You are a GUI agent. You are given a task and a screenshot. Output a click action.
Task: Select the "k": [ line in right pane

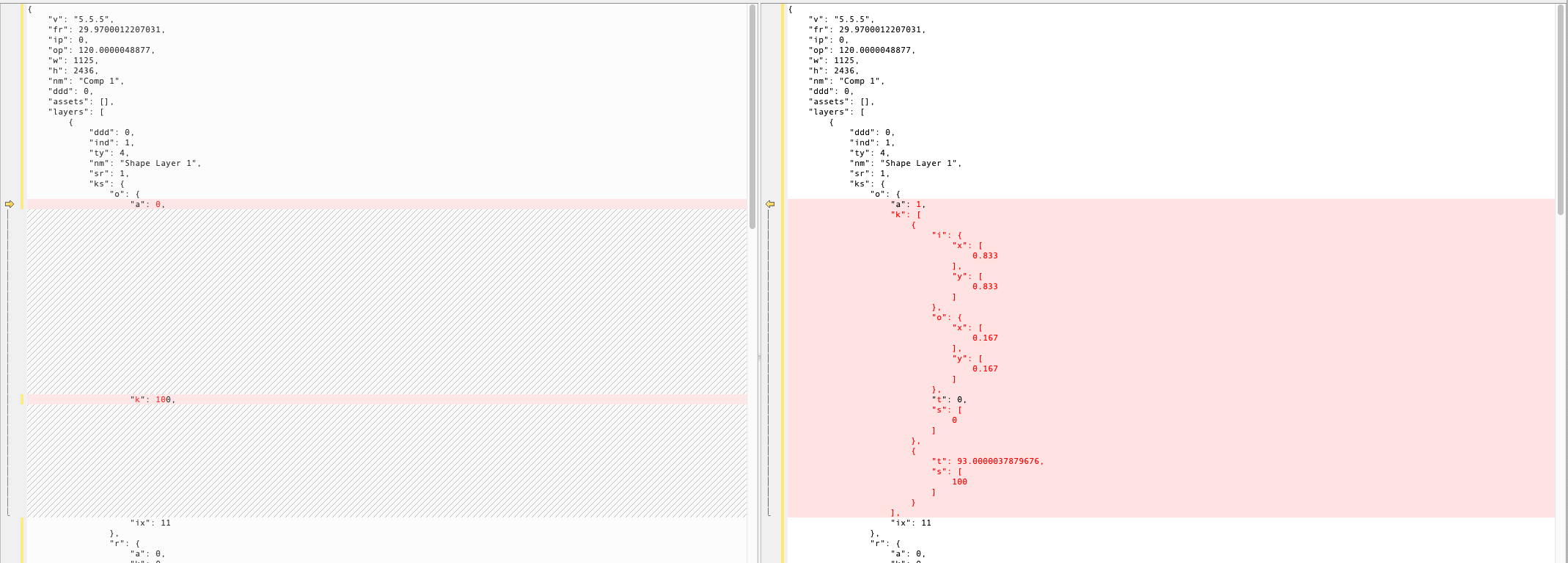906,214
